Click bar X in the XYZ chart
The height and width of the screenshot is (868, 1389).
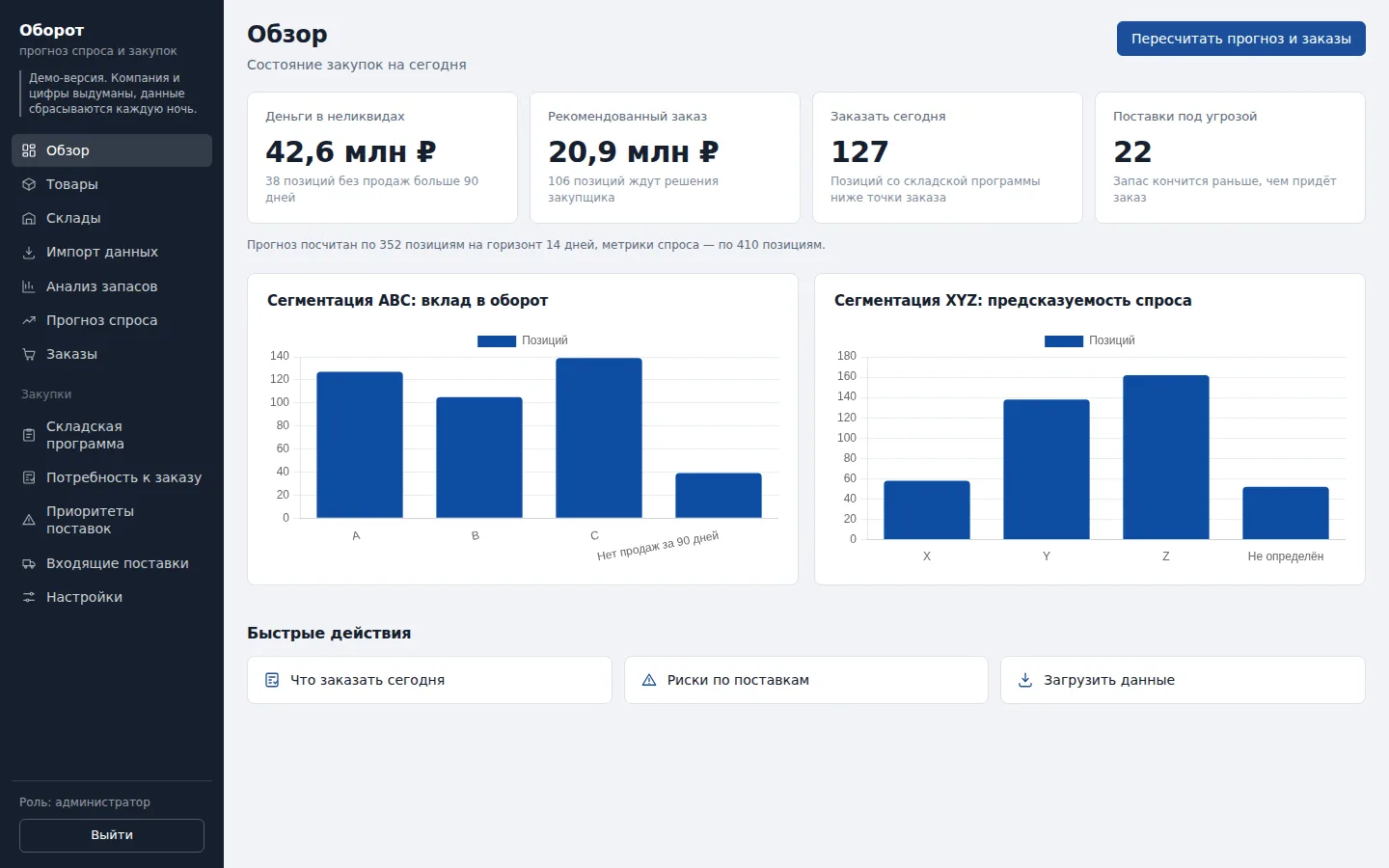(927, 509)
